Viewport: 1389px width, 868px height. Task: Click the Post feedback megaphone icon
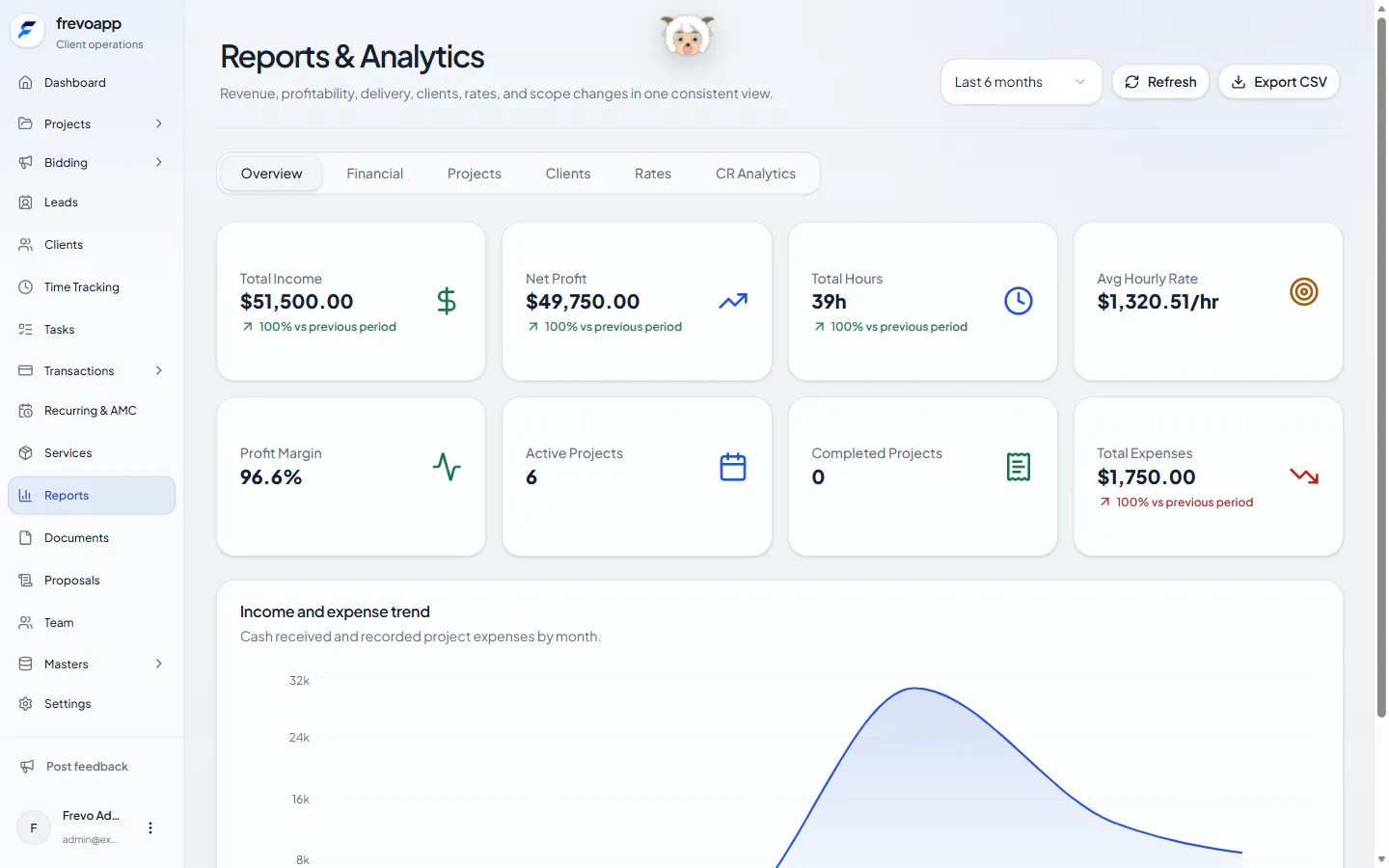pyautogui.click(x=28, y=767)
